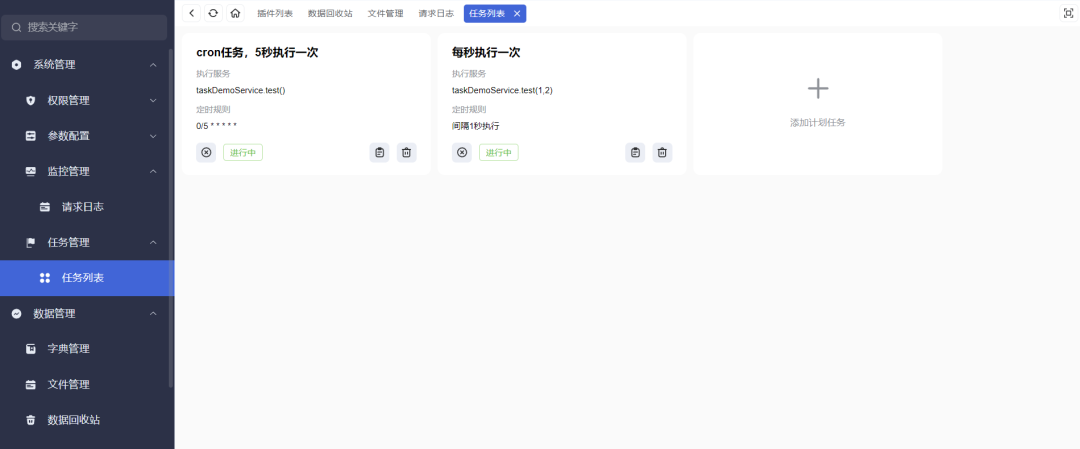1080x449 pixels.
Task: Switch to the 插件列表 tab
Action: 275,13
